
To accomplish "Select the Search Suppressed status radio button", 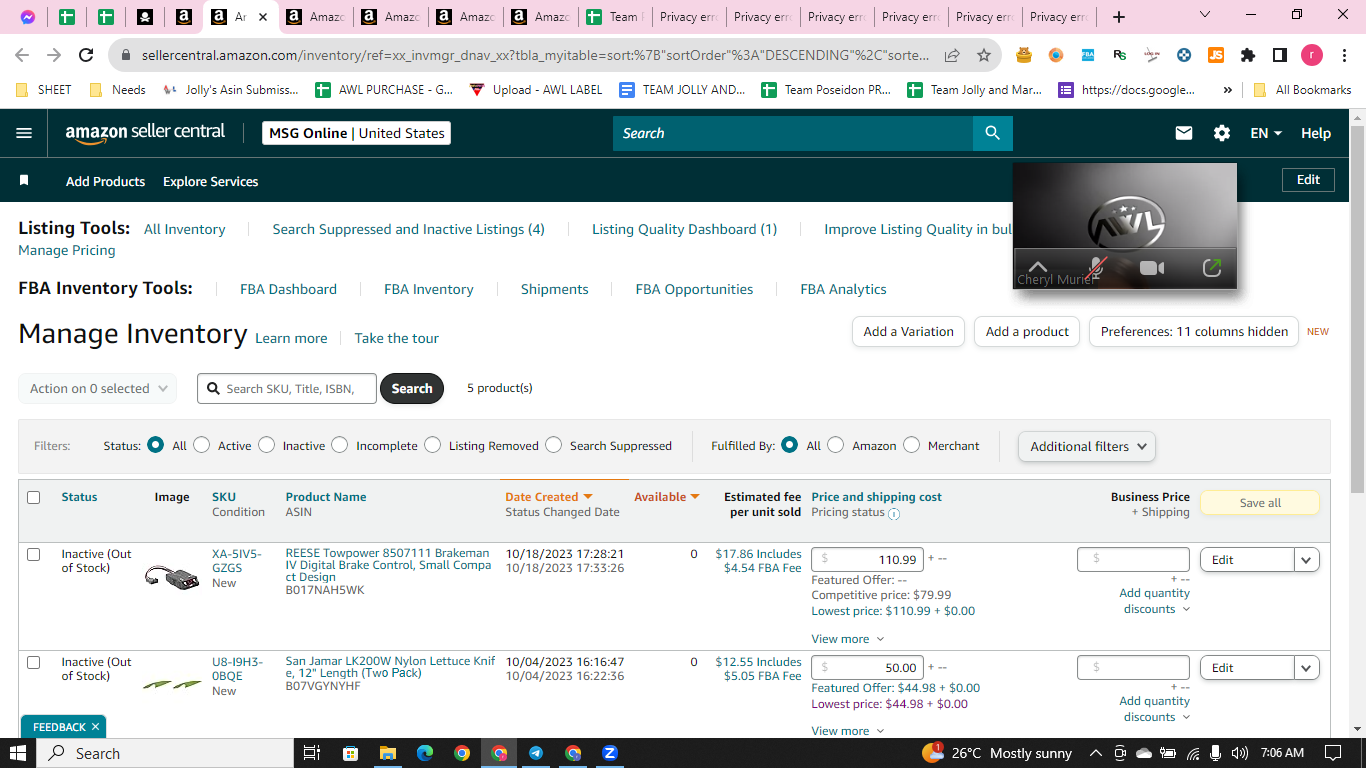I will [x=553, y=445].
